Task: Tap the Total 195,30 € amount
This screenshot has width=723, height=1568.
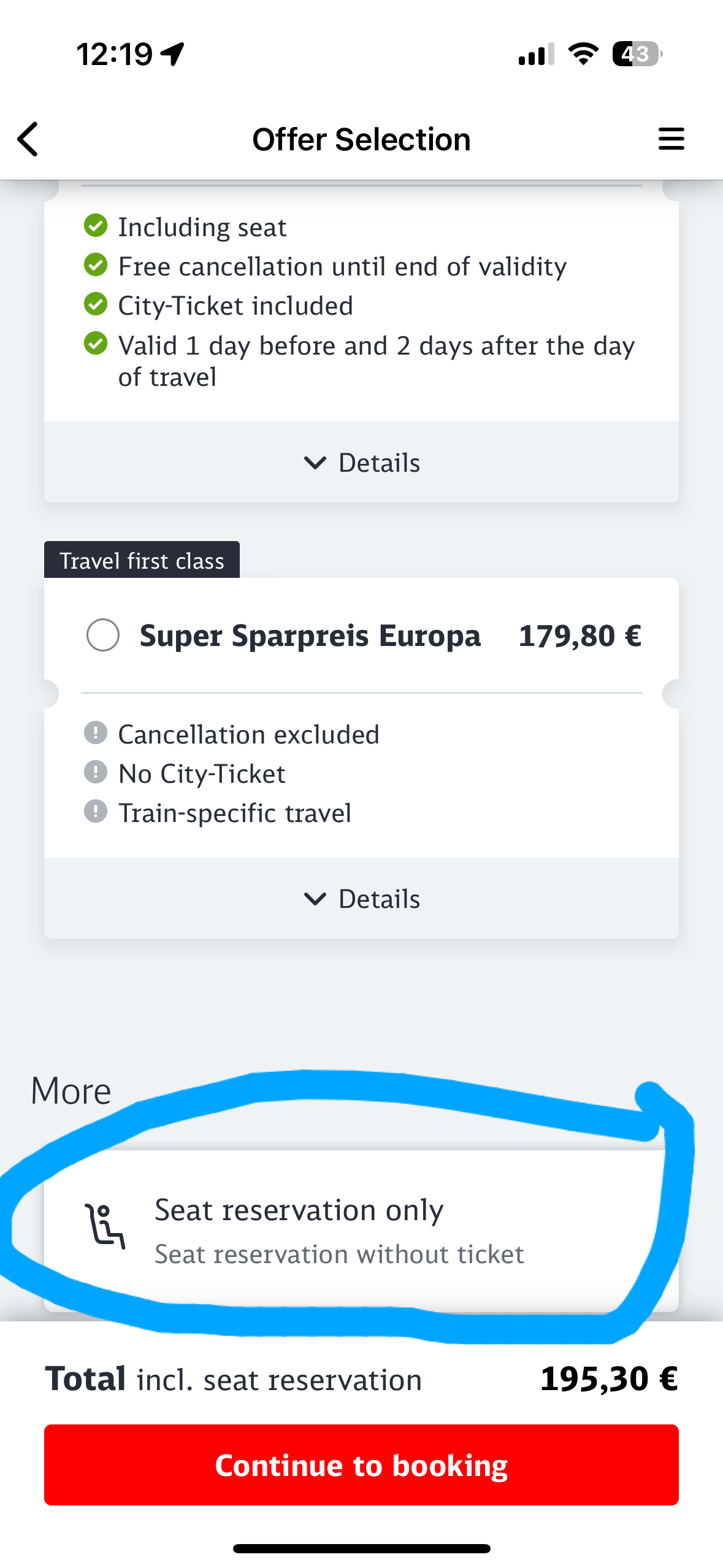Action: pyautogui.click(x=609, y=1379)
